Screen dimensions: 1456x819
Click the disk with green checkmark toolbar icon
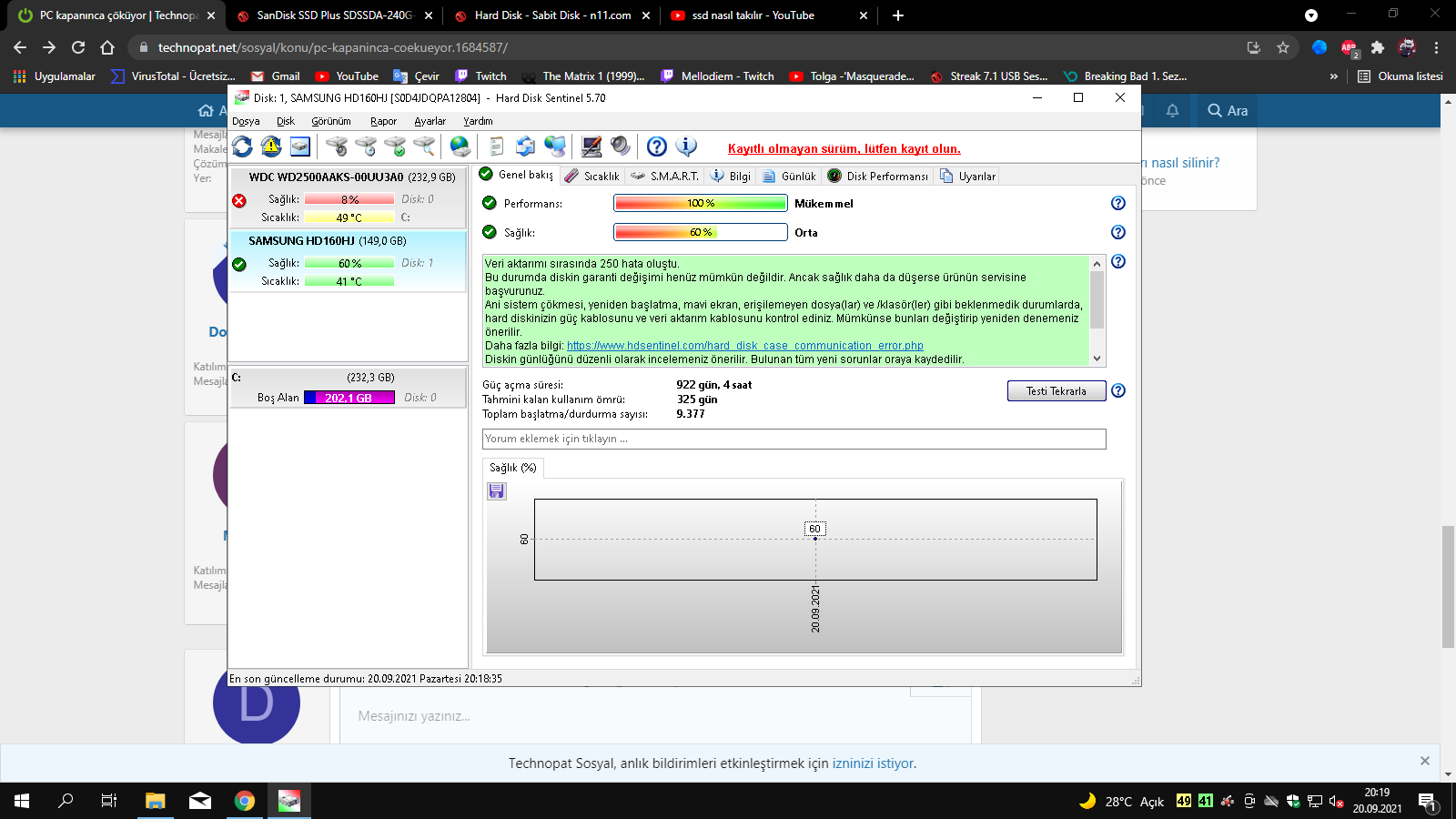coord(395,147)
